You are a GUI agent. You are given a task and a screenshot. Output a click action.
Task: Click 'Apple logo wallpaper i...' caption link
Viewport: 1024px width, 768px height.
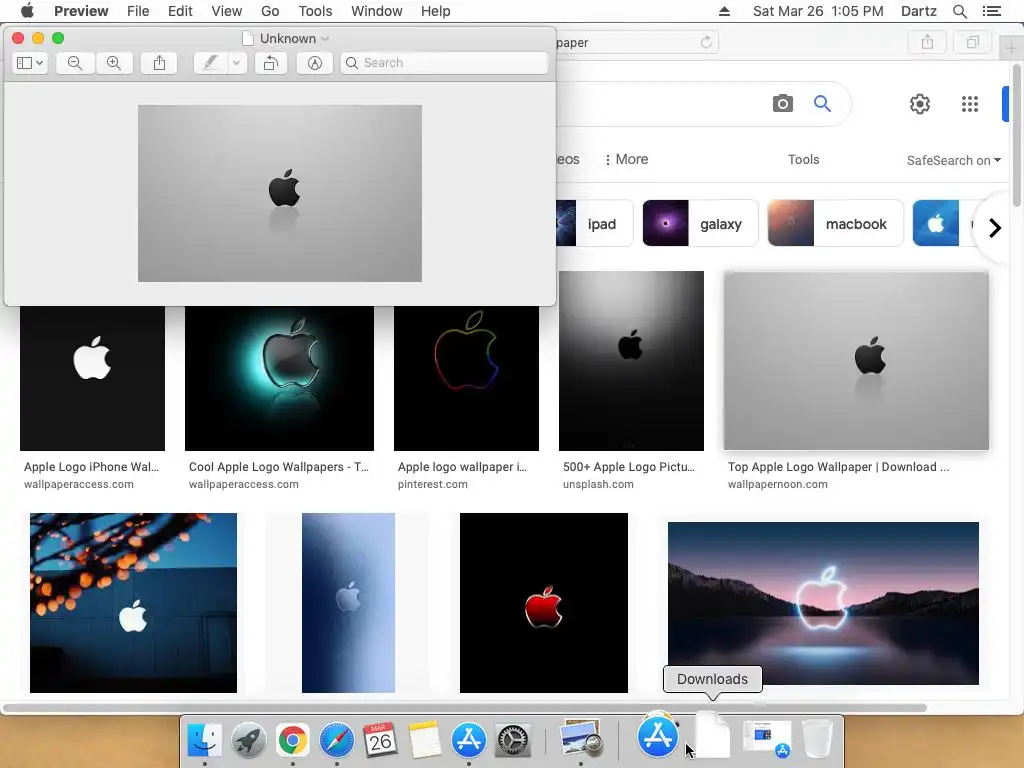(462, 467)
